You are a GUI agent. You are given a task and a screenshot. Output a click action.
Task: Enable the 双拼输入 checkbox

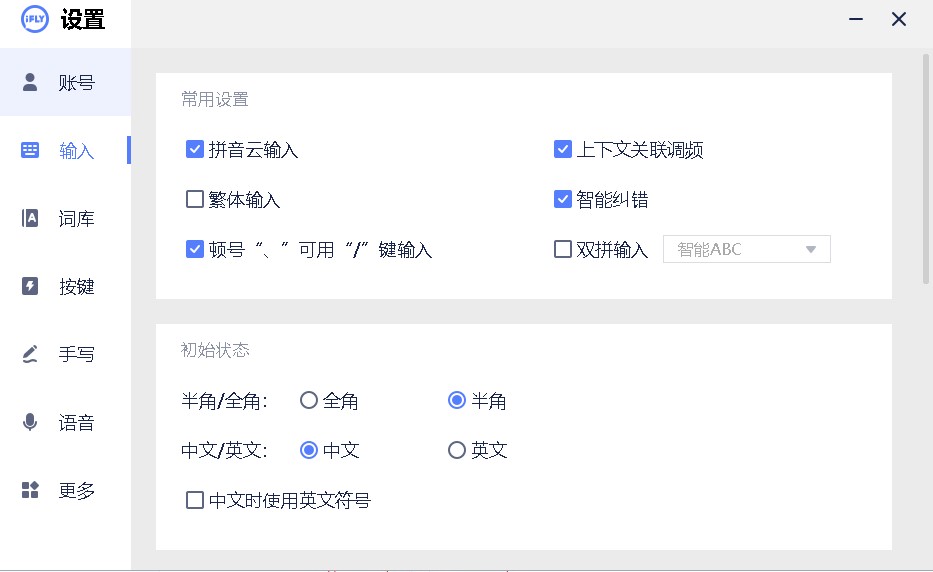(x=563, y=250)
